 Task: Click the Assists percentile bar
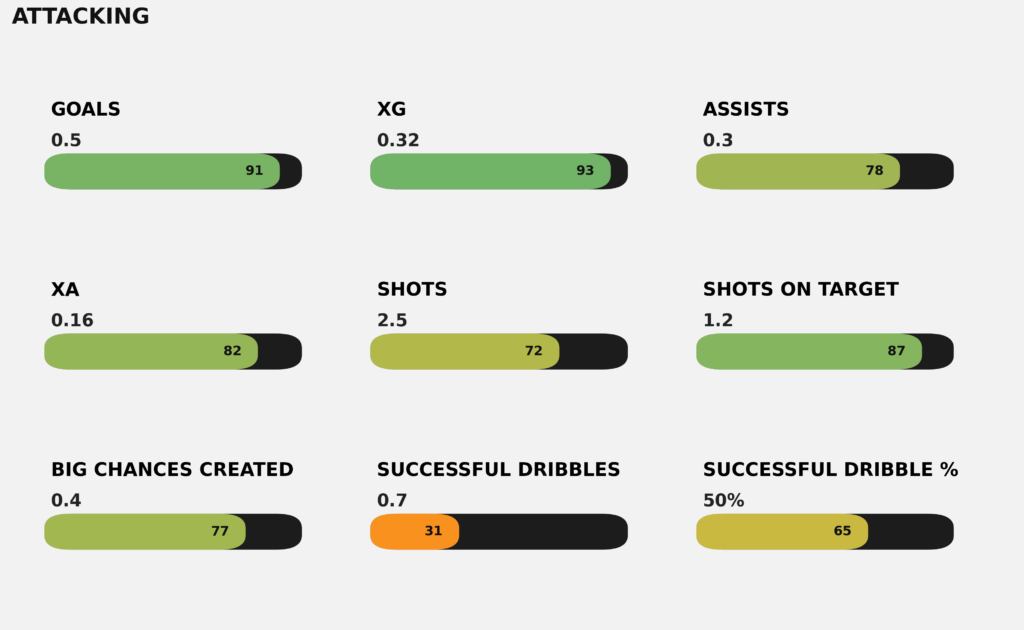tap(824, 171)
